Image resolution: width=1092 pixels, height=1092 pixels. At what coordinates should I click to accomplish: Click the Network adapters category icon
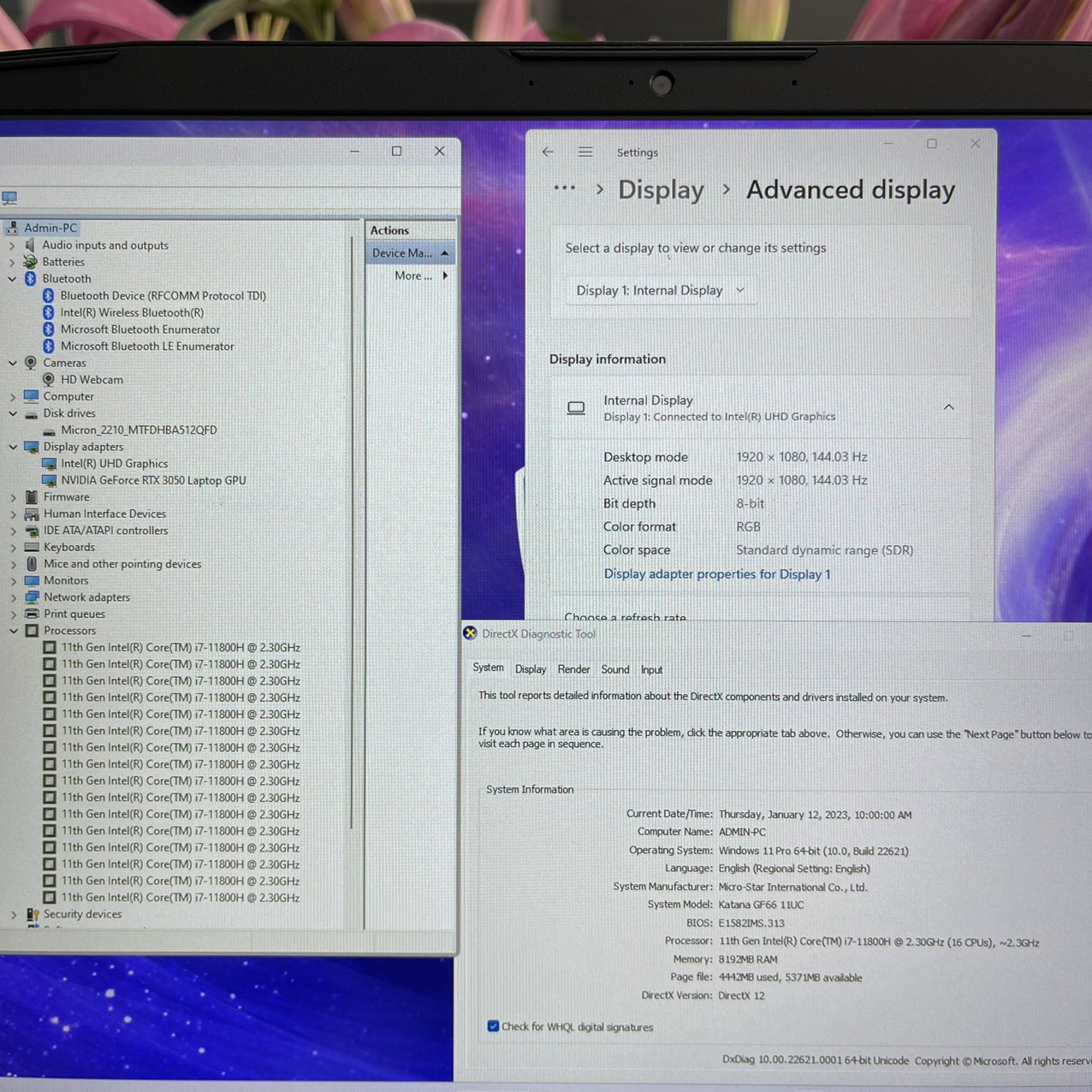(32, 597)
